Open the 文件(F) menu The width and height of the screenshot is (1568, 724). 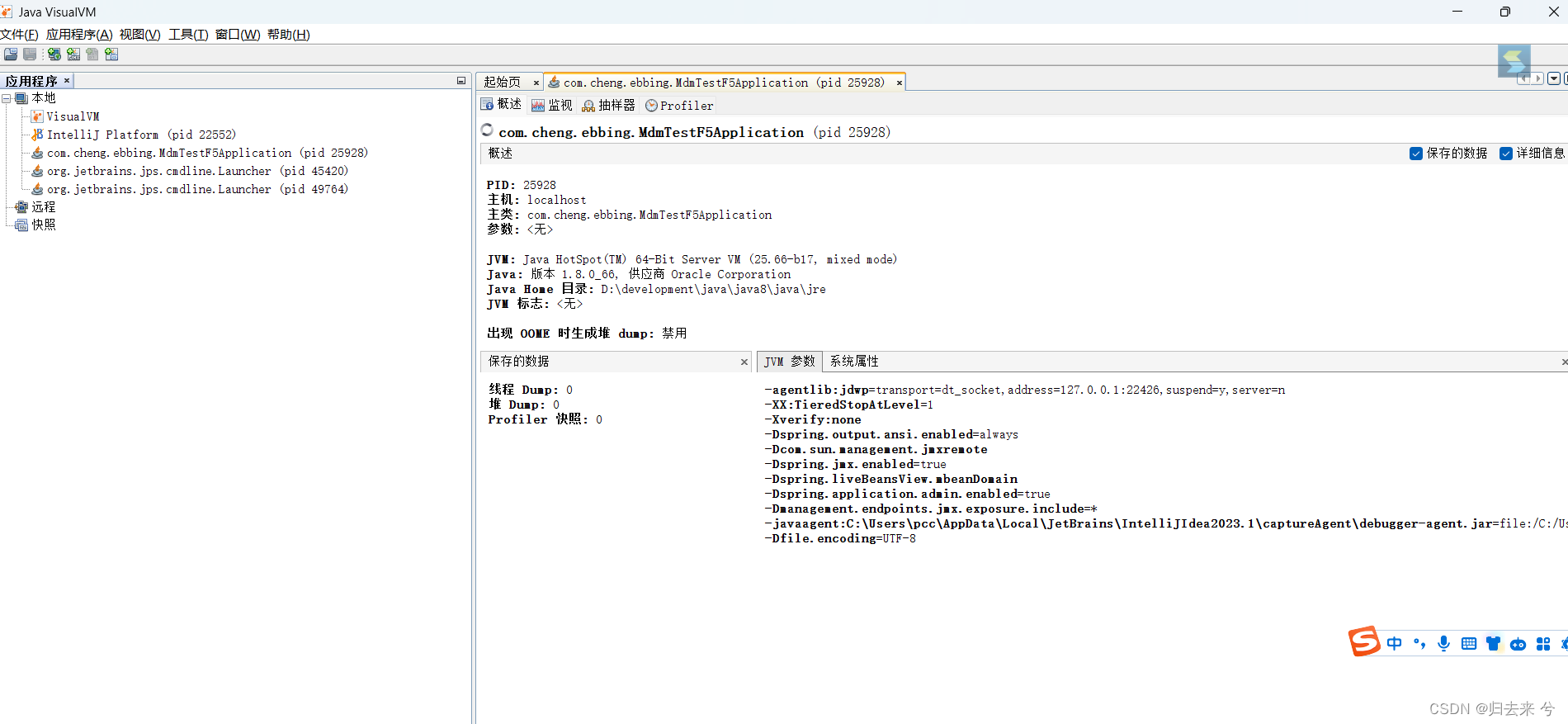coord(19,35)
